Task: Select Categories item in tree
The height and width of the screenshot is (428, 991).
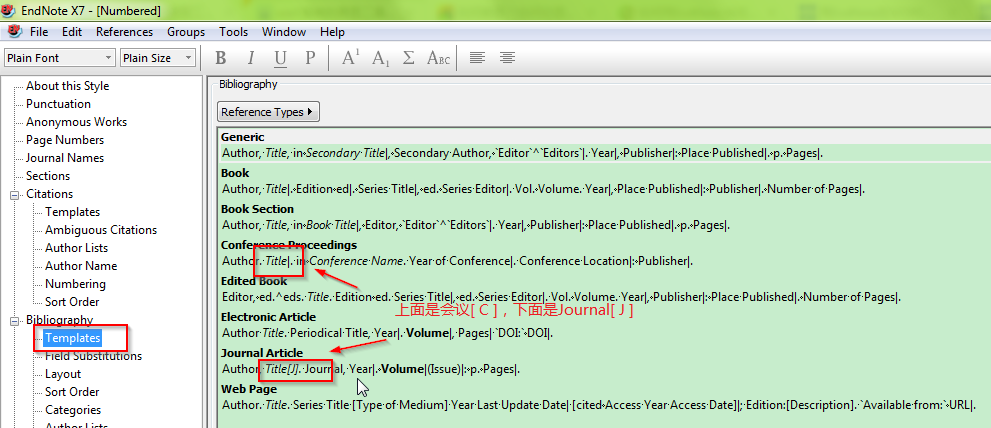Action: pyautogui.click(x=73, y=410)
